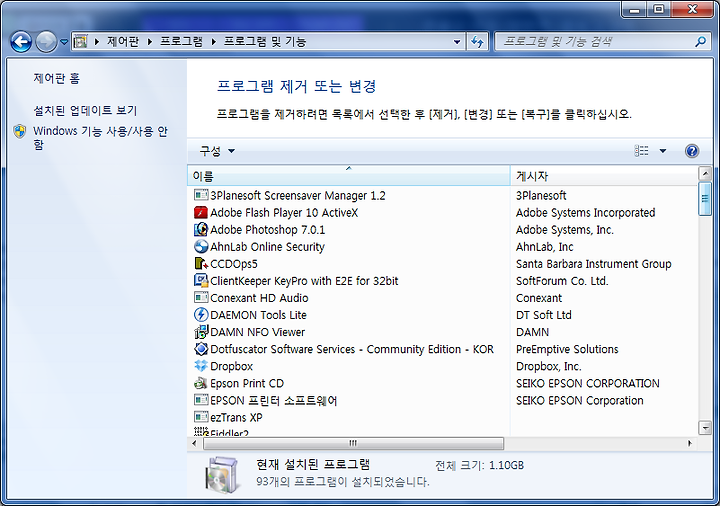Click the vertical scrollbar up arrow
The width and height of the screenshot is (720, 506).
(x=705, y=174)
